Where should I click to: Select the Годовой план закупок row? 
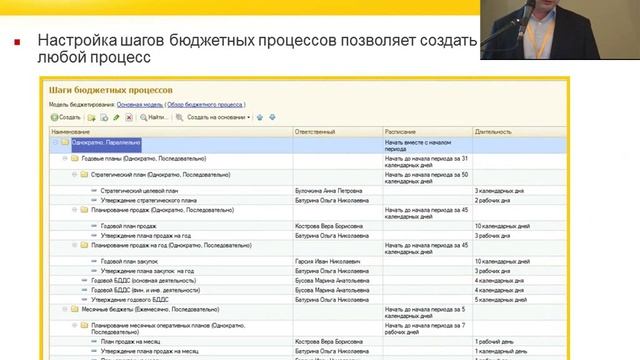(308, 261)
